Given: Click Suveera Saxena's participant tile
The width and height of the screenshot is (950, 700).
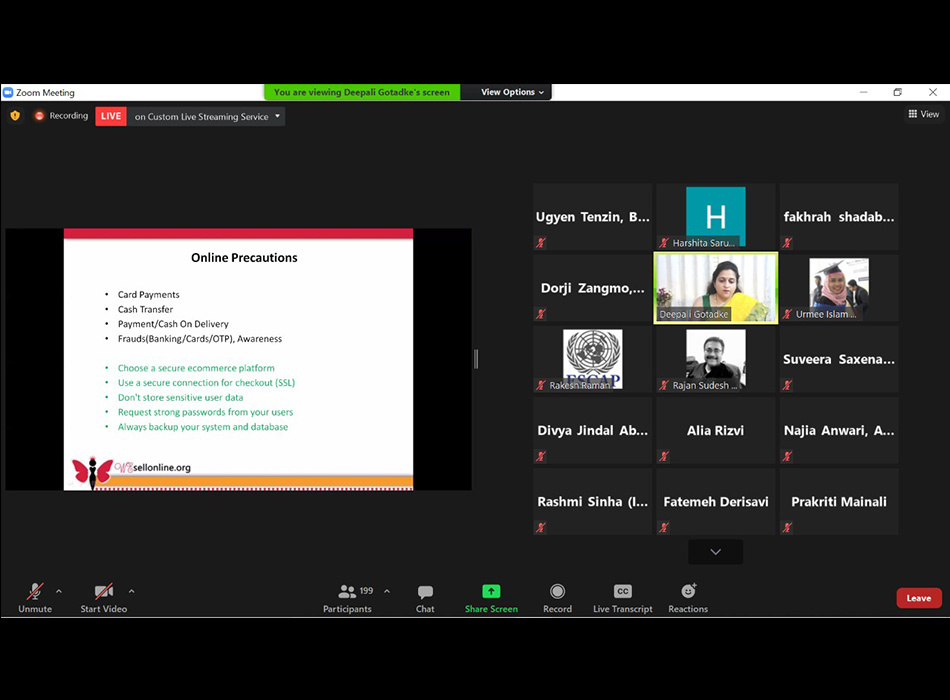Looking at the screenshot, I should tap(839, 359).
